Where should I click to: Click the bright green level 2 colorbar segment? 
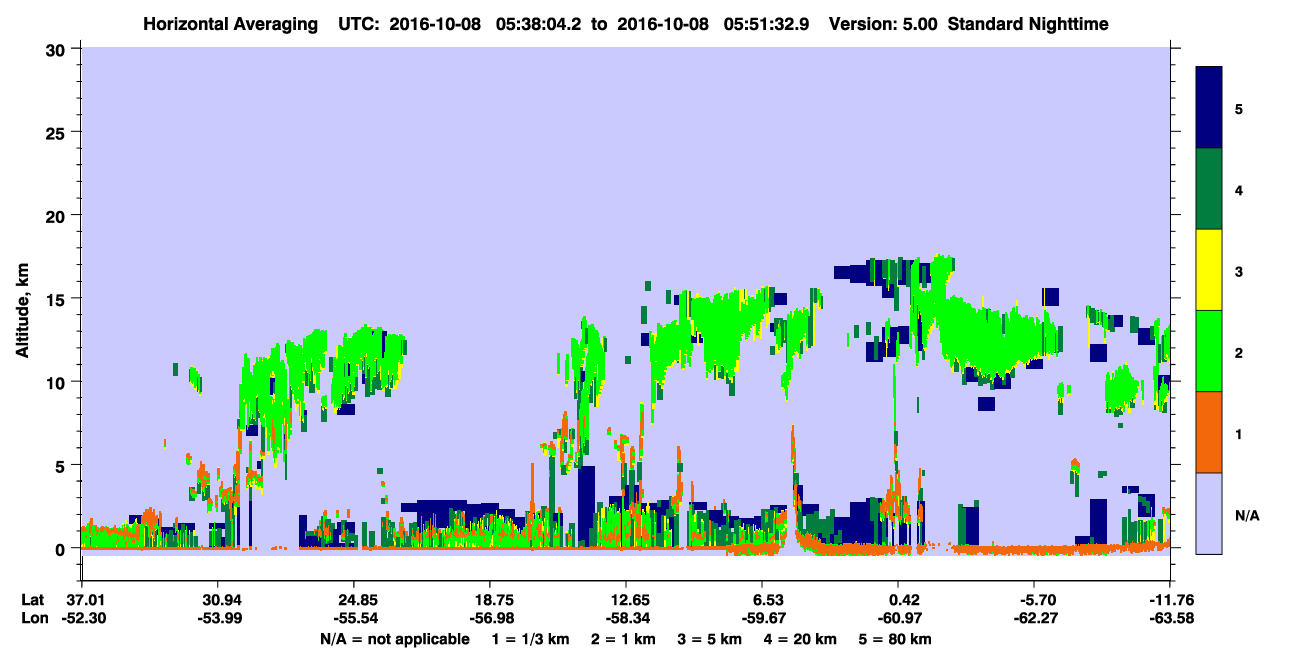click(x=1209, y=351)
